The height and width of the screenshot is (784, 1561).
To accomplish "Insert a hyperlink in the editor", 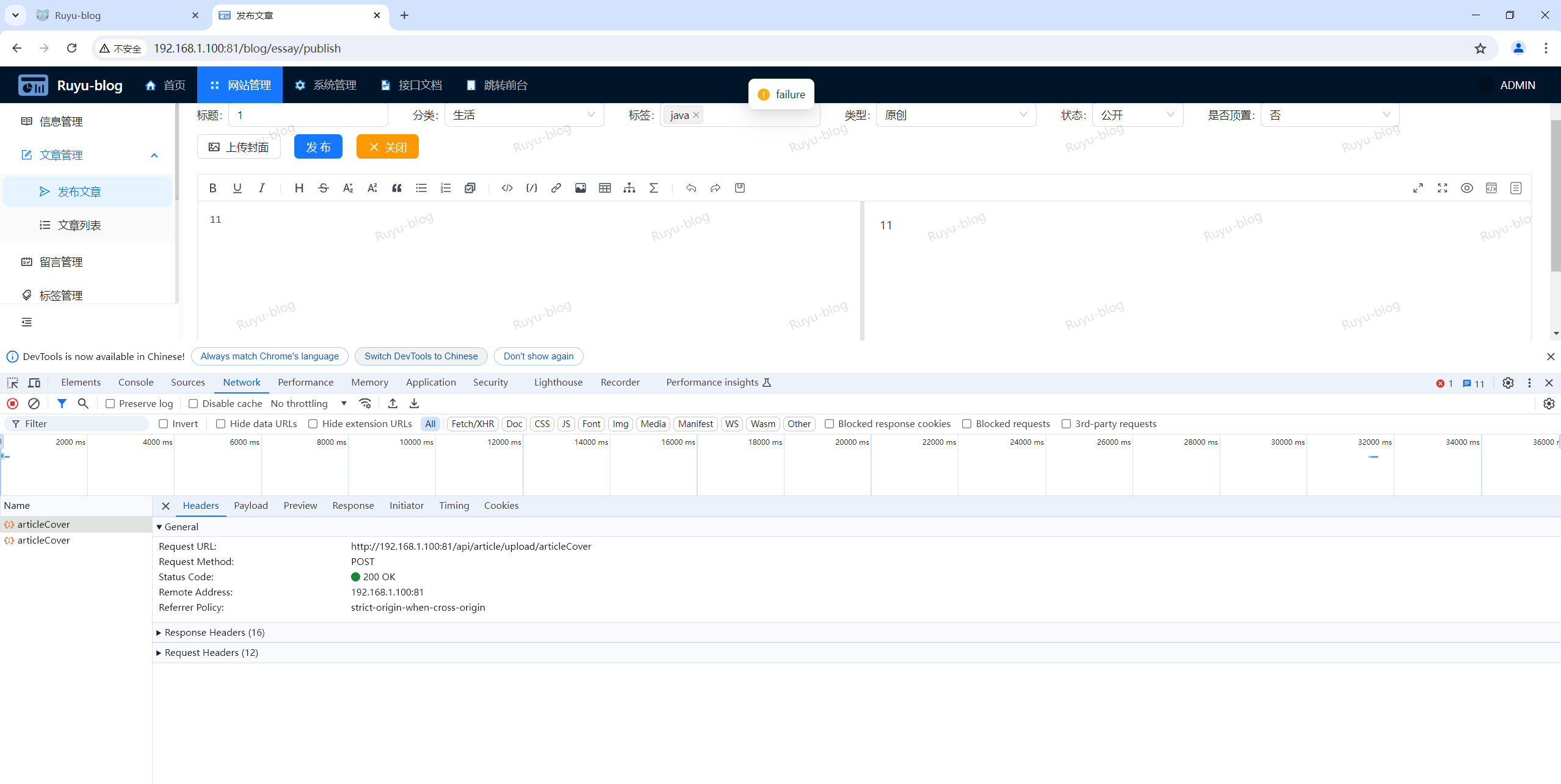I will coord(556,188).
